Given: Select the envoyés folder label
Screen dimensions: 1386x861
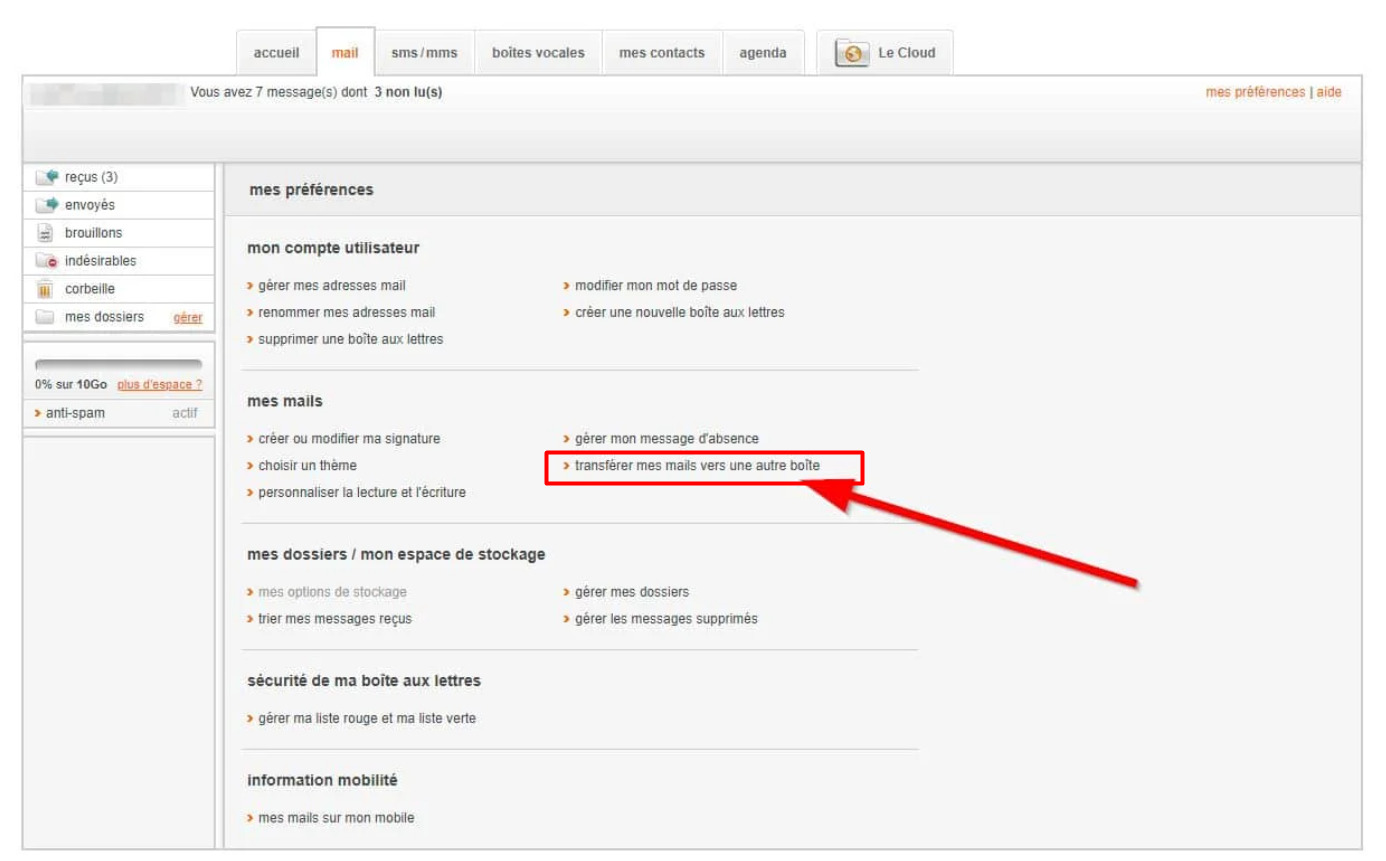Looking at the screenshot, I should click(x=90, y=205).
